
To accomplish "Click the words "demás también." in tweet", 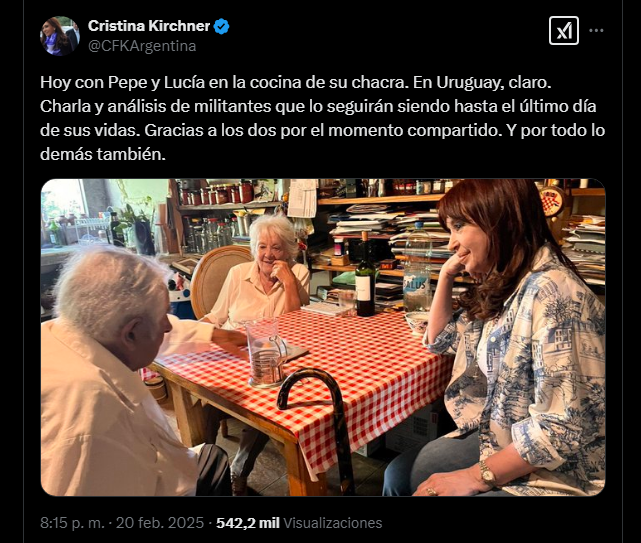I will pyautogui.click(x=103, y=154).
